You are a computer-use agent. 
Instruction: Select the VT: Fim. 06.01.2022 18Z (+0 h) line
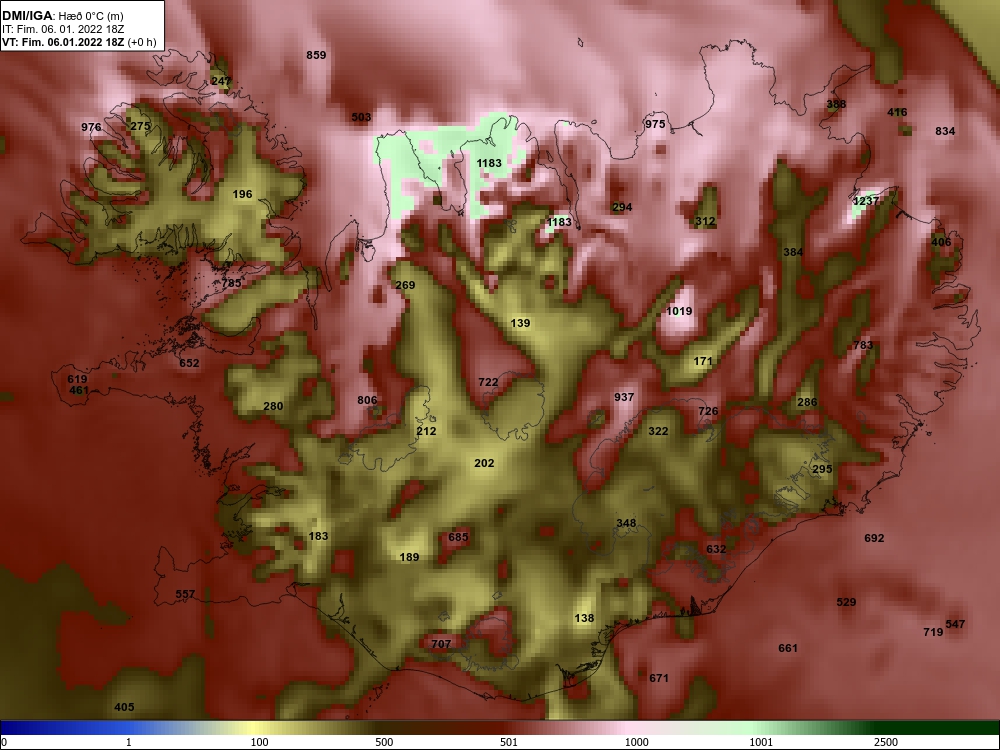(79, 43)
